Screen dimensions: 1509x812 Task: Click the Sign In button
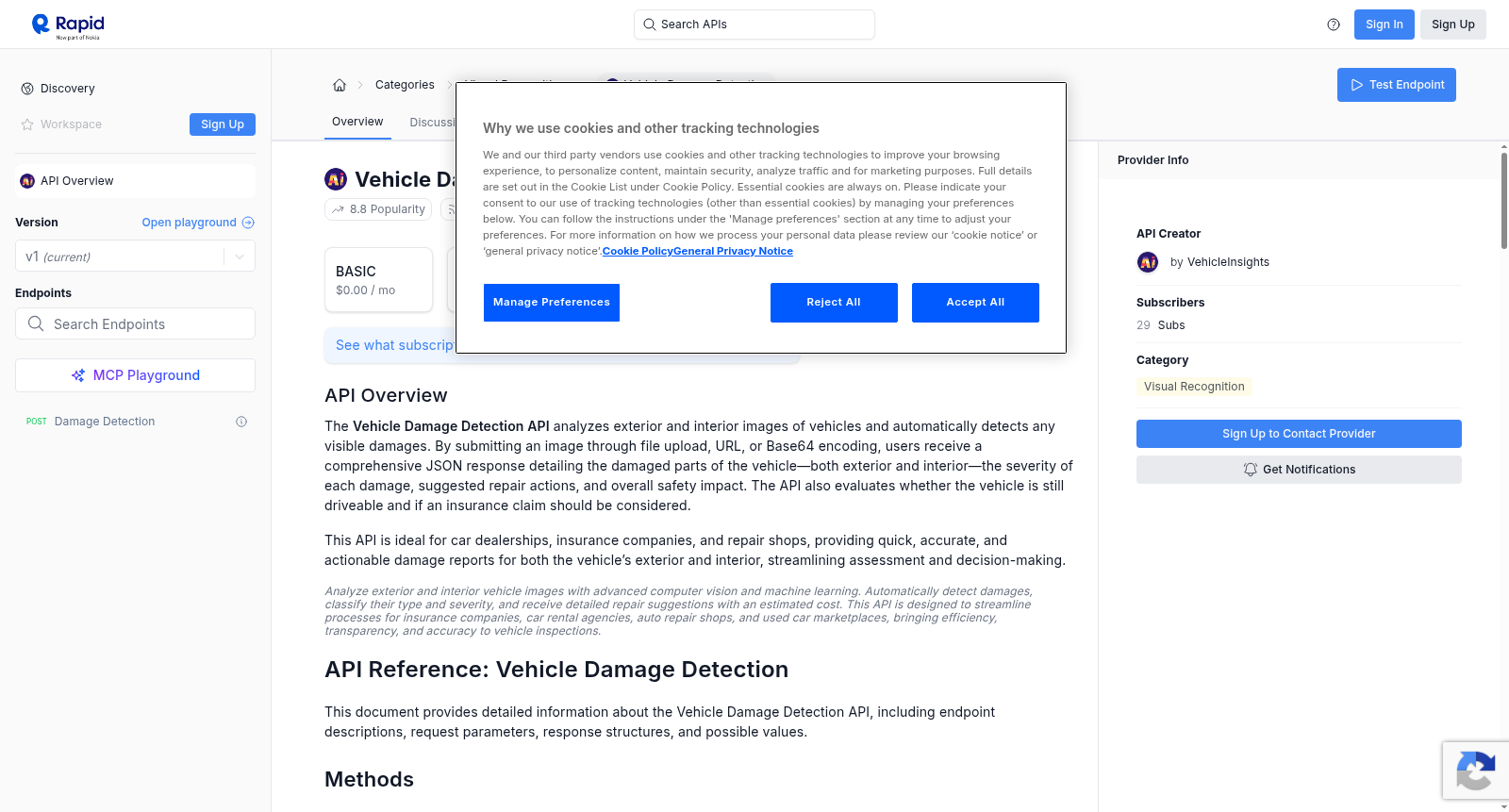(x=1385, y=25)
